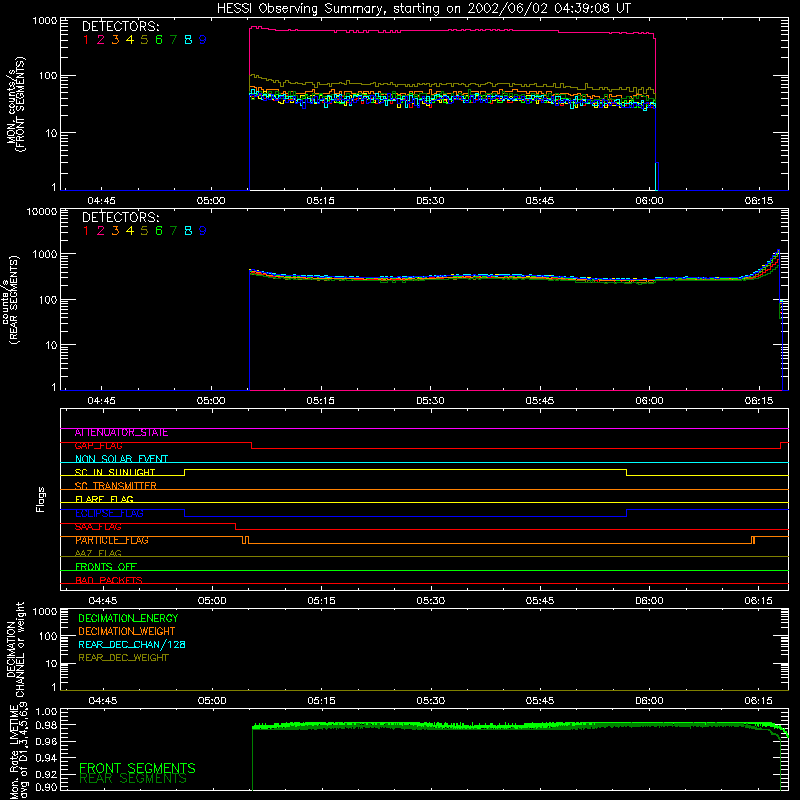Click the 0.94 tick on the livetime axis
This screenshot has width=800, height=800.
click(46, 758)
